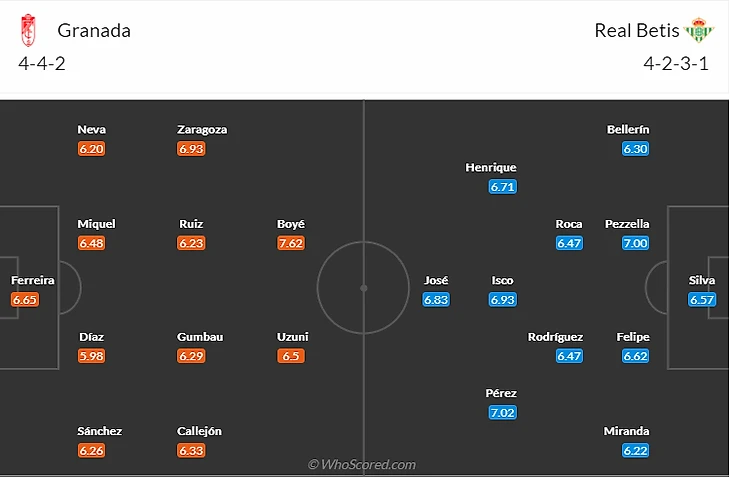Select Callejón's player name
Image resolution: width=730 pixels, height=477 pixels.
(x=200, y=431)
